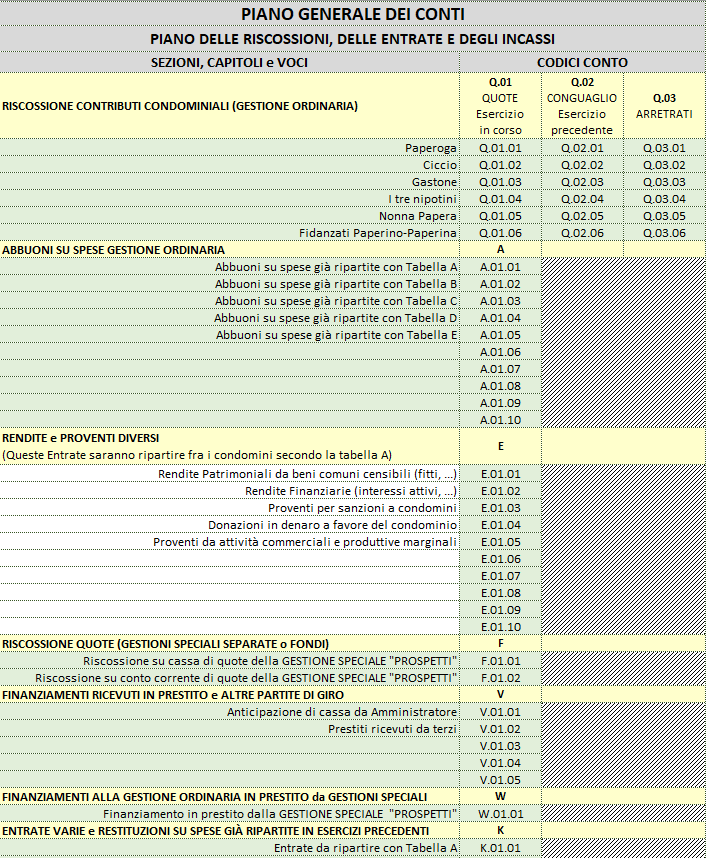Select Rendite Finanziarie (interessi attivi) row
Viewport: 706px width, 858px height.
click(x=229, y=490)
